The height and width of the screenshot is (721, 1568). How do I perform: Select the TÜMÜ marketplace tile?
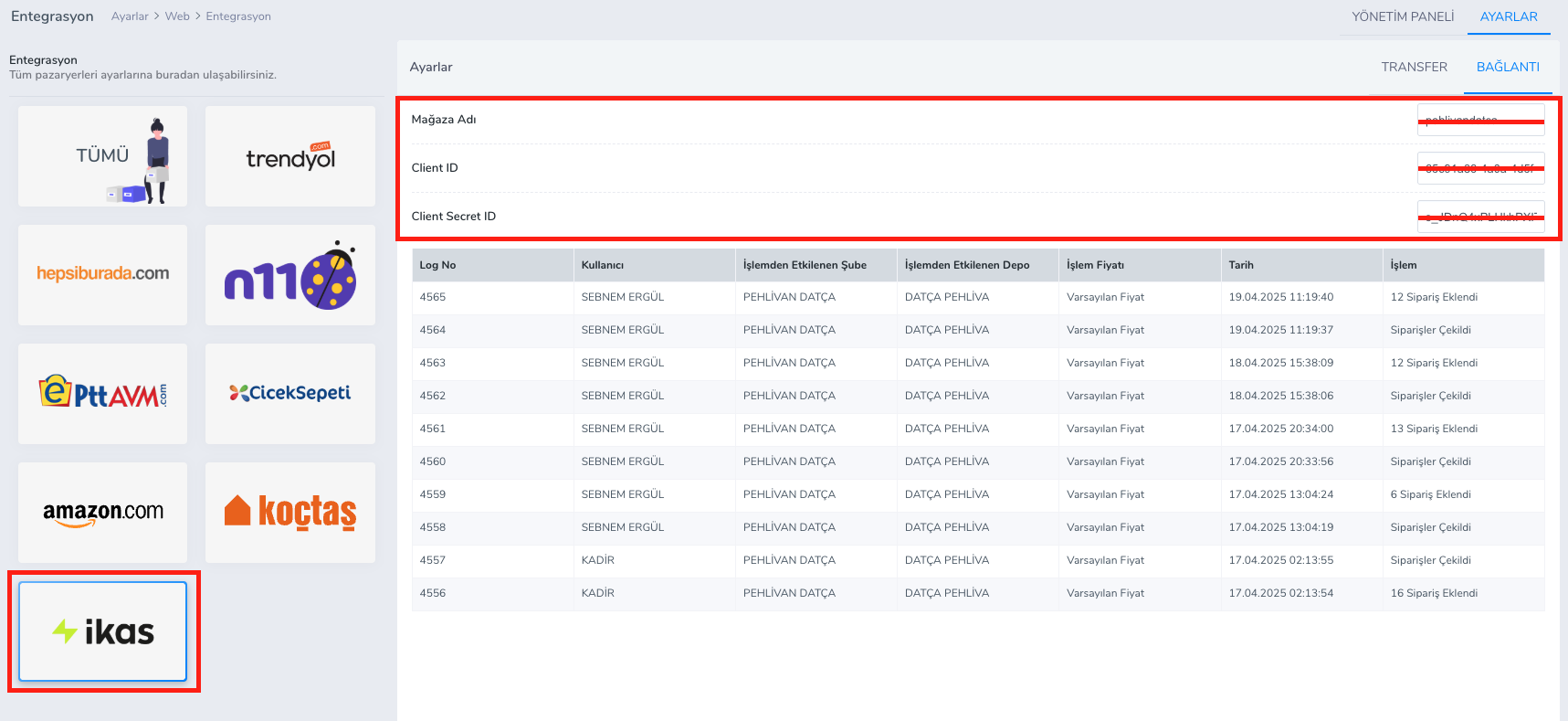click(x=102, y=156)
